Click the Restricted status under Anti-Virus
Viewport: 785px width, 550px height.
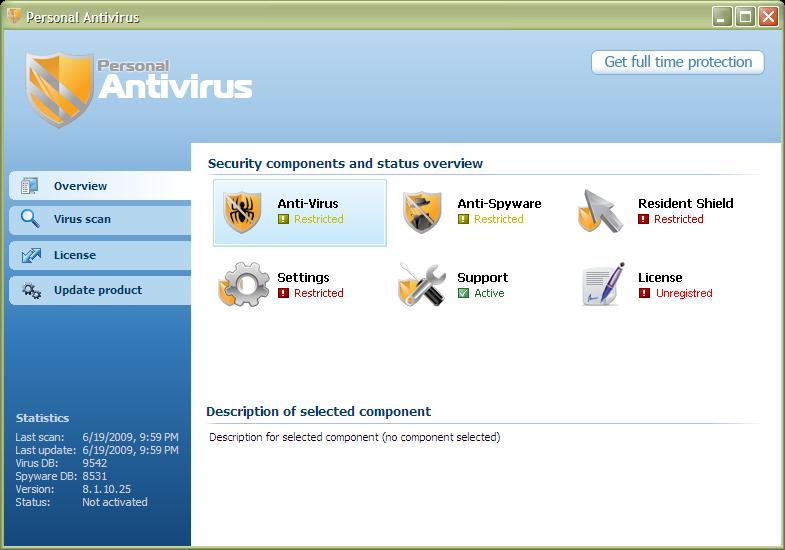click(x=318, y=219)
